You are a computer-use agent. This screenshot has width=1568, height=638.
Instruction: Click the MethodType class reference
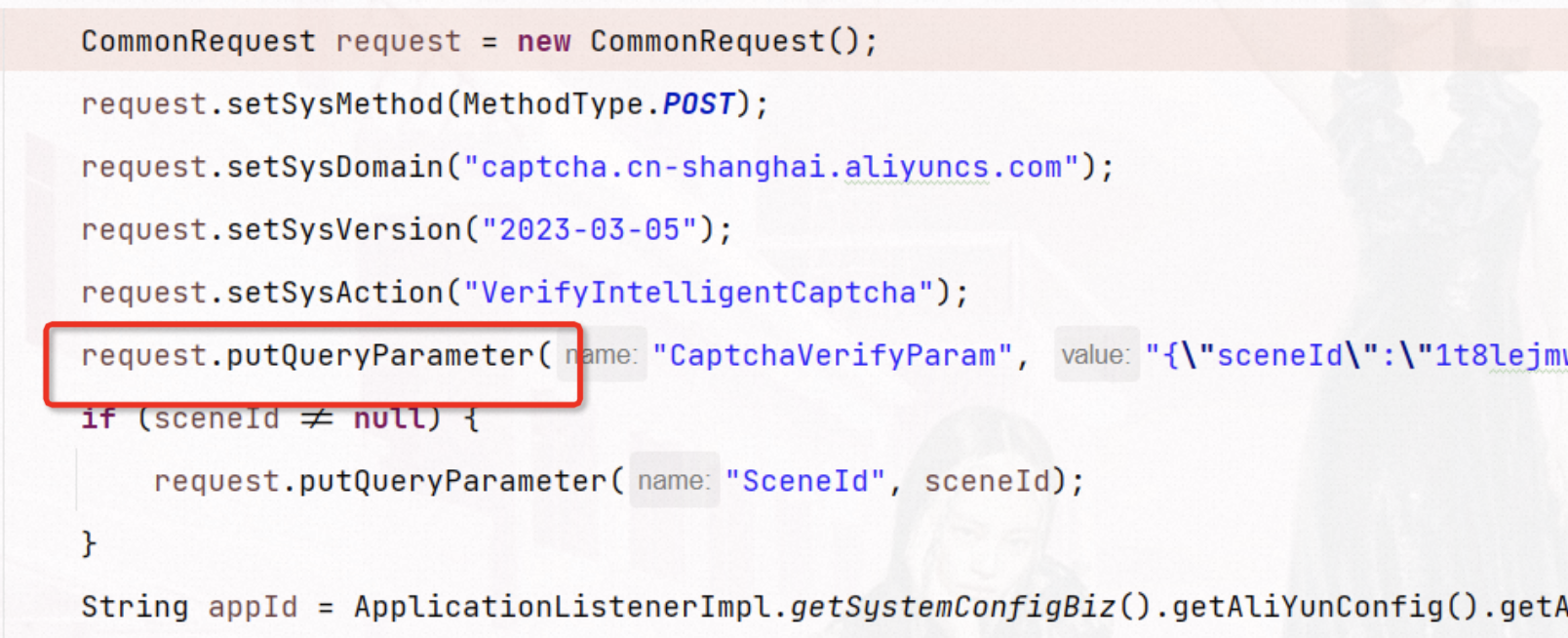pyautogui.click(x=553, y=104)
